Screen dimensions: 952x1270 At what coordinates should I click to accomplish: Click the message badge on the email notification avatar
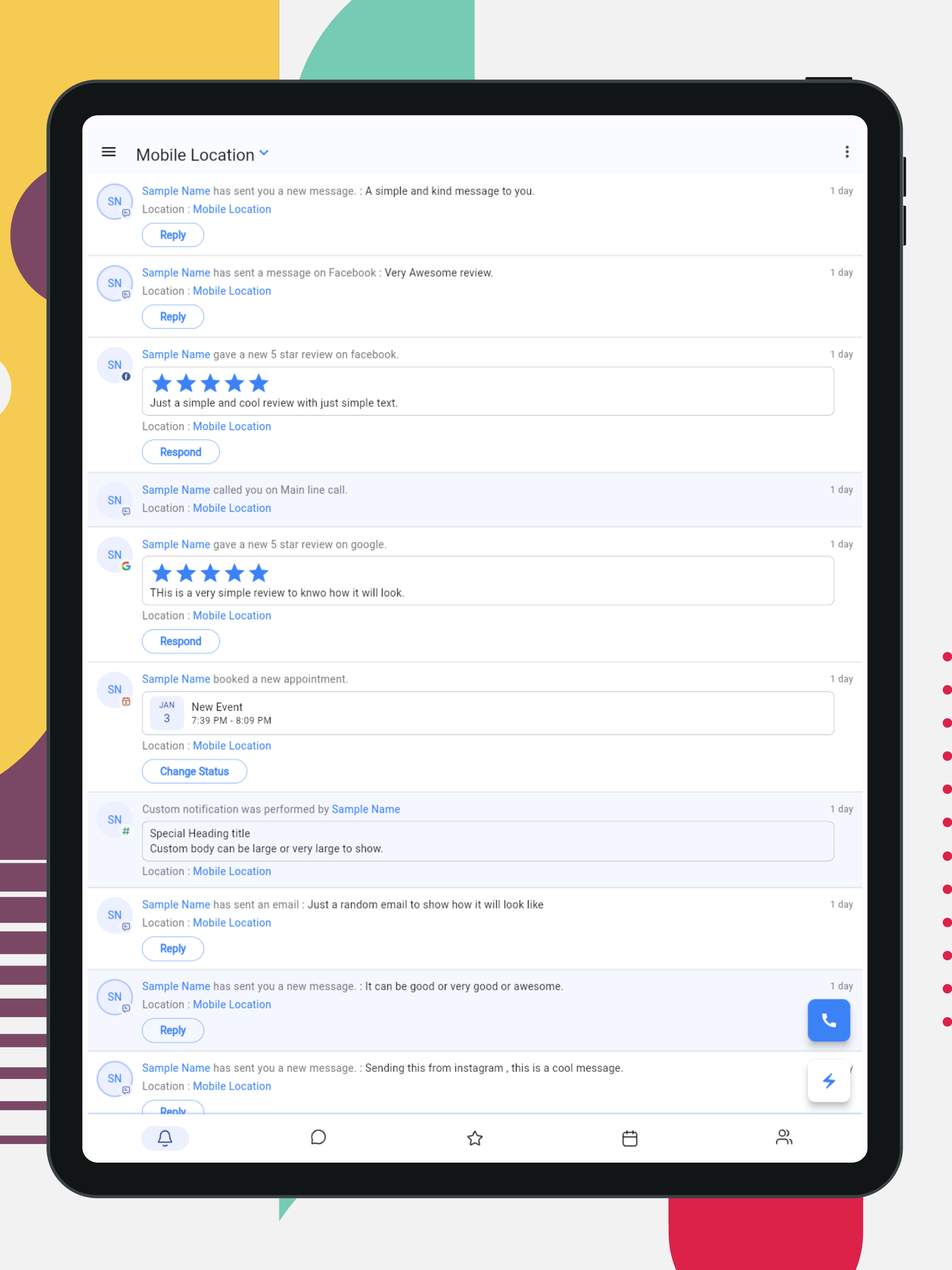[x=126, y=926]
